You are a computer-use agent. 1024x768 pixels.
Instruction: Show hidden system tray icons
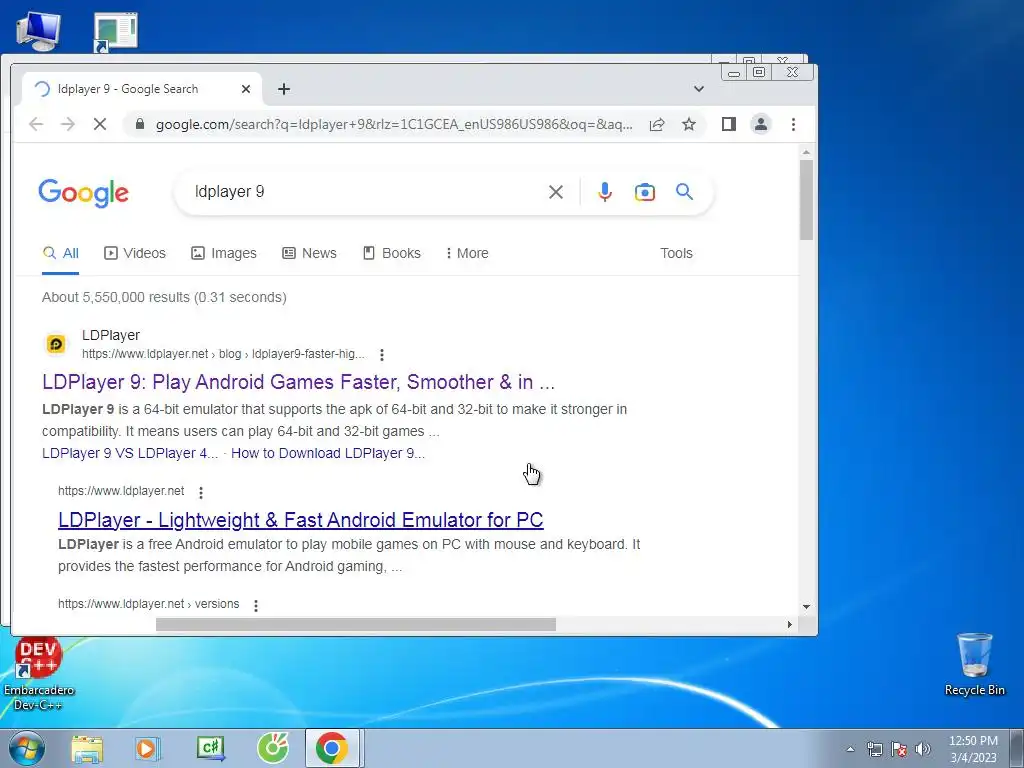pyautogui.click(x=850, y=749)
